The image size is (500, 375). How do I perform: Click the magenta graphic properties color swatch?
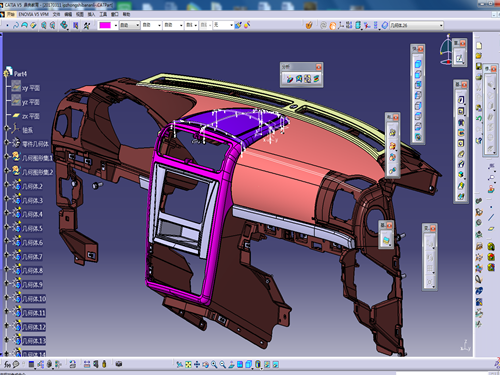(105, 25)
